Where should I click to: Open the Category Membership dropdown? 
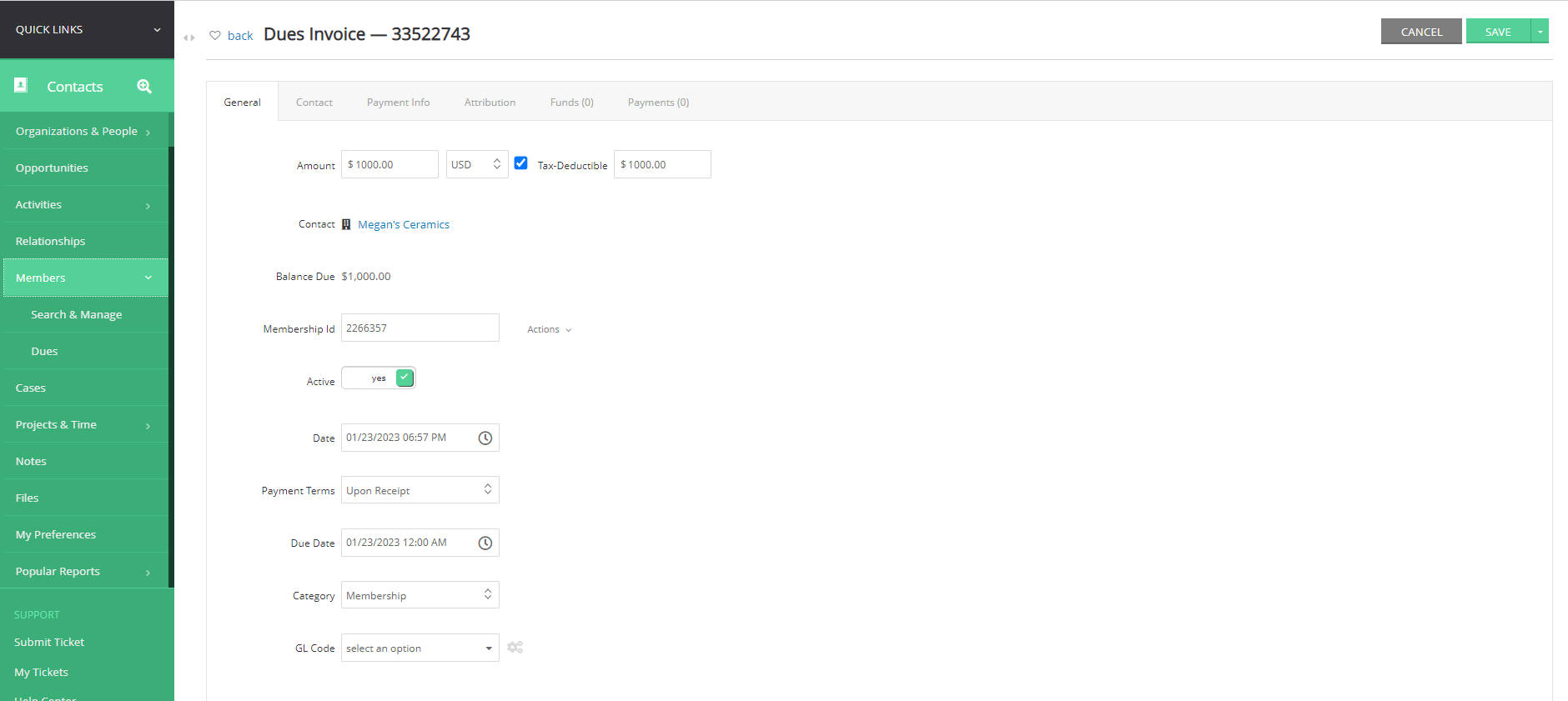coord(420,595)
